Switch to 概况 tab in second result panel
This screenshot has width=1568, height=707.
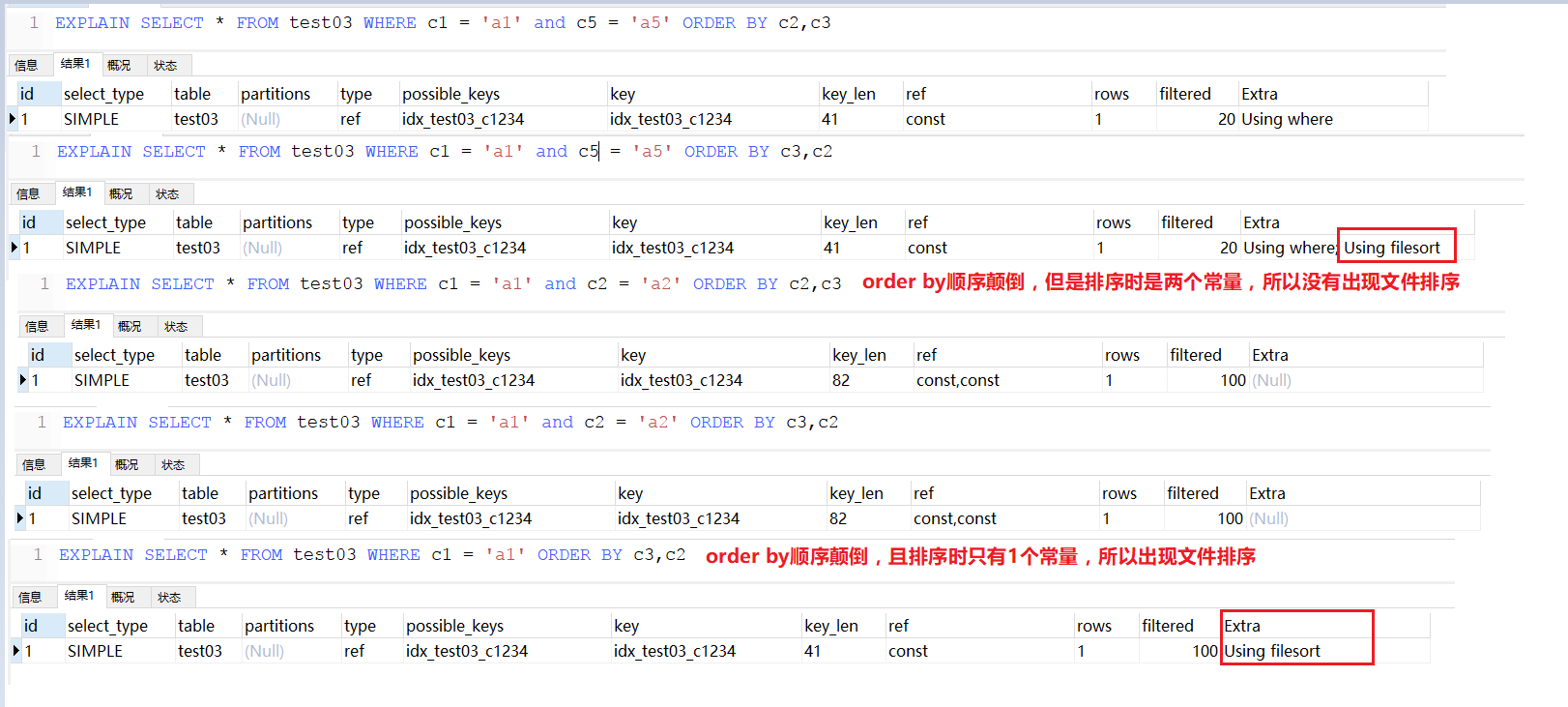[x=121, y=194]
